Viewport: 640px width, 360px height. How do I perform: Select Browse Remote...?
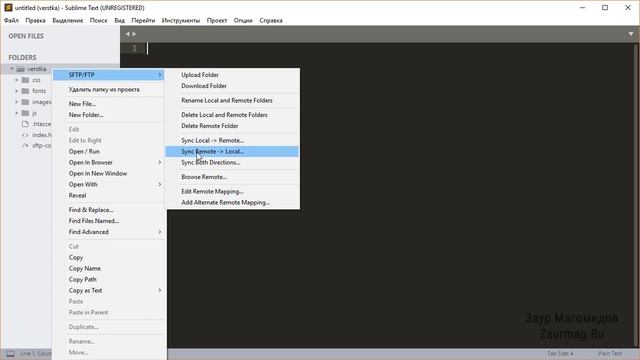click(x=232, y=177)
